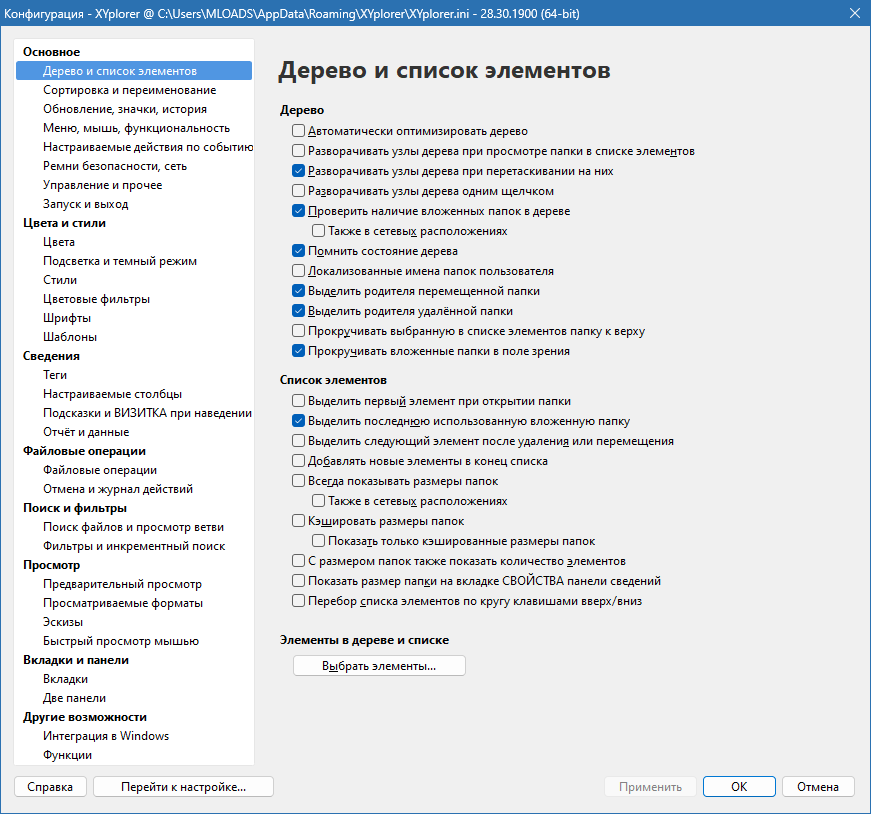Close the configuration window via X
The height and width of the screenshot is (814, 871).
(855, 13)
